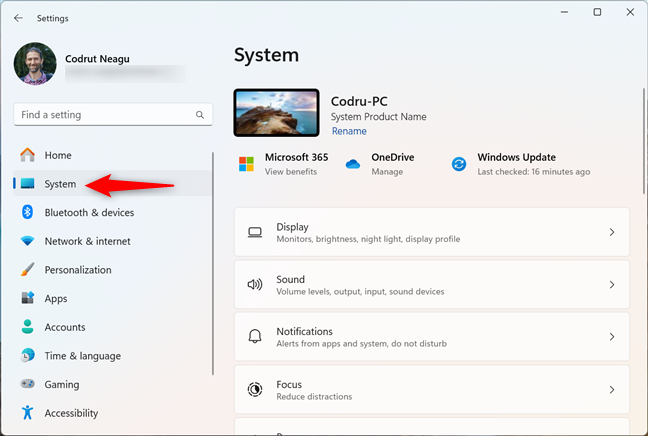Viewport: 648px width, 436px height.
Task: Click the Sound speaker icon
Action: (x=255, y=284)
